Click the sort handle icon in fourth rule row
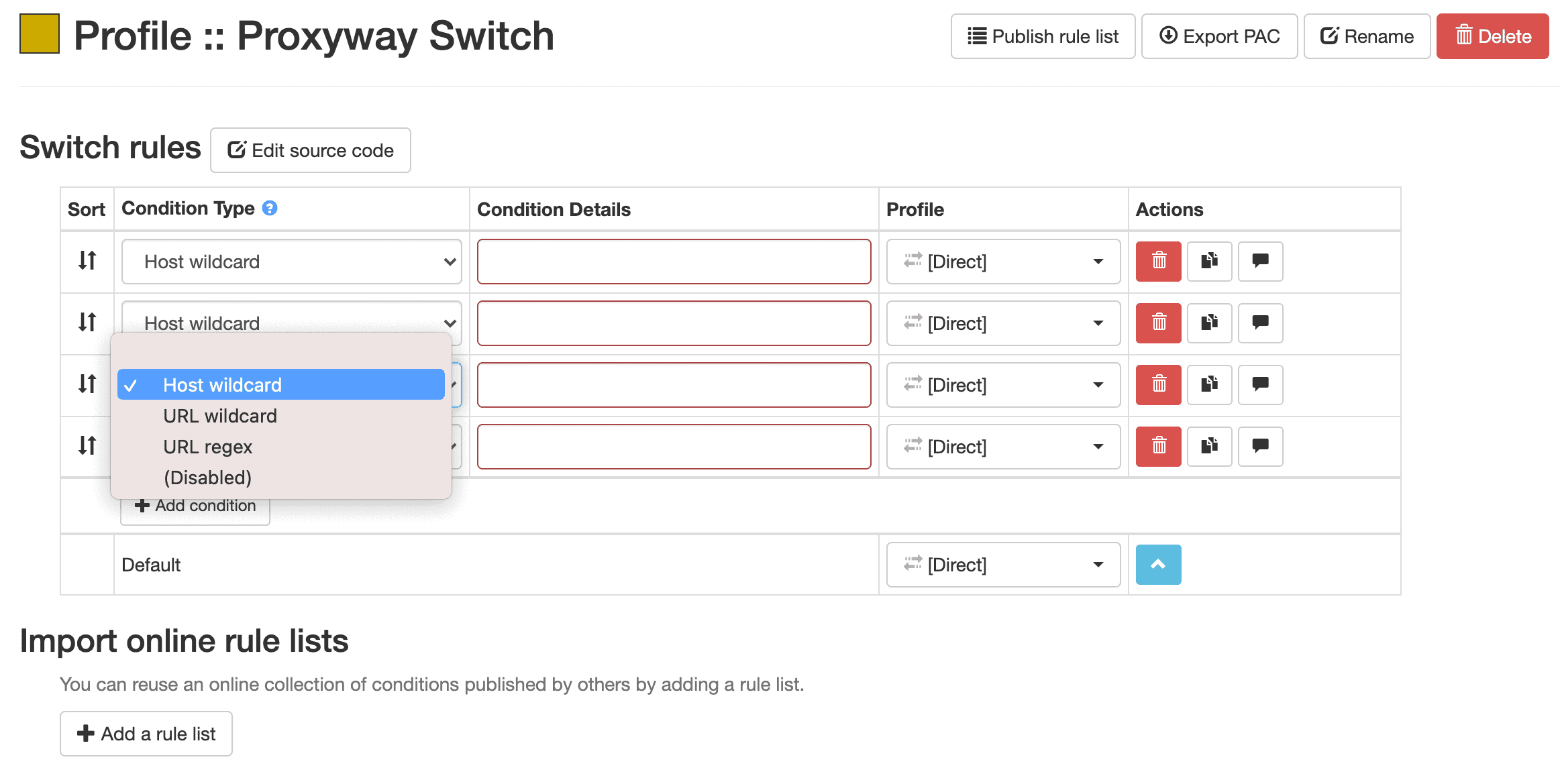 87,445
